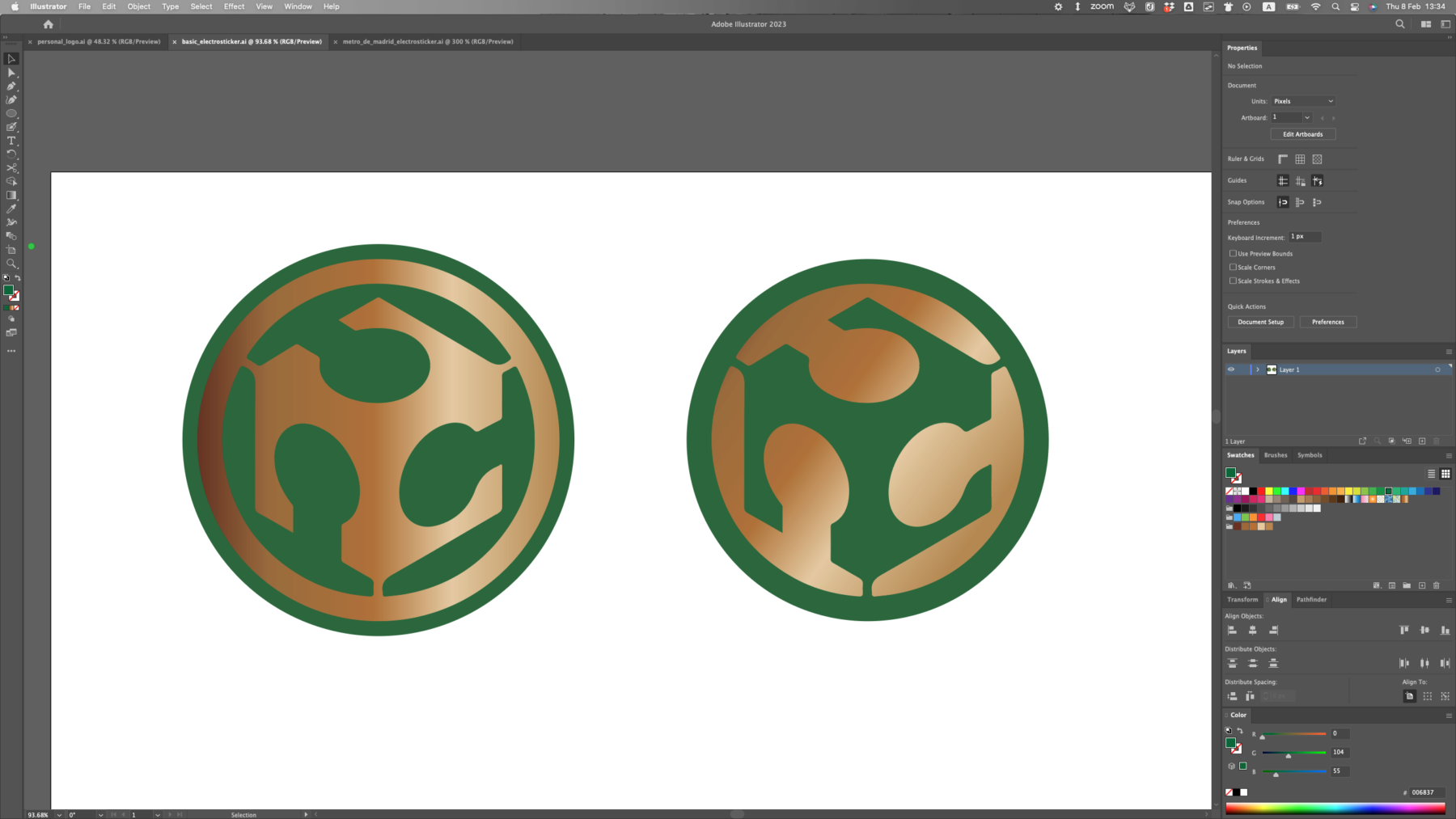Click vertical distribute center icon
This screenshot has width=1456, height=819.
coord(1252,663)
